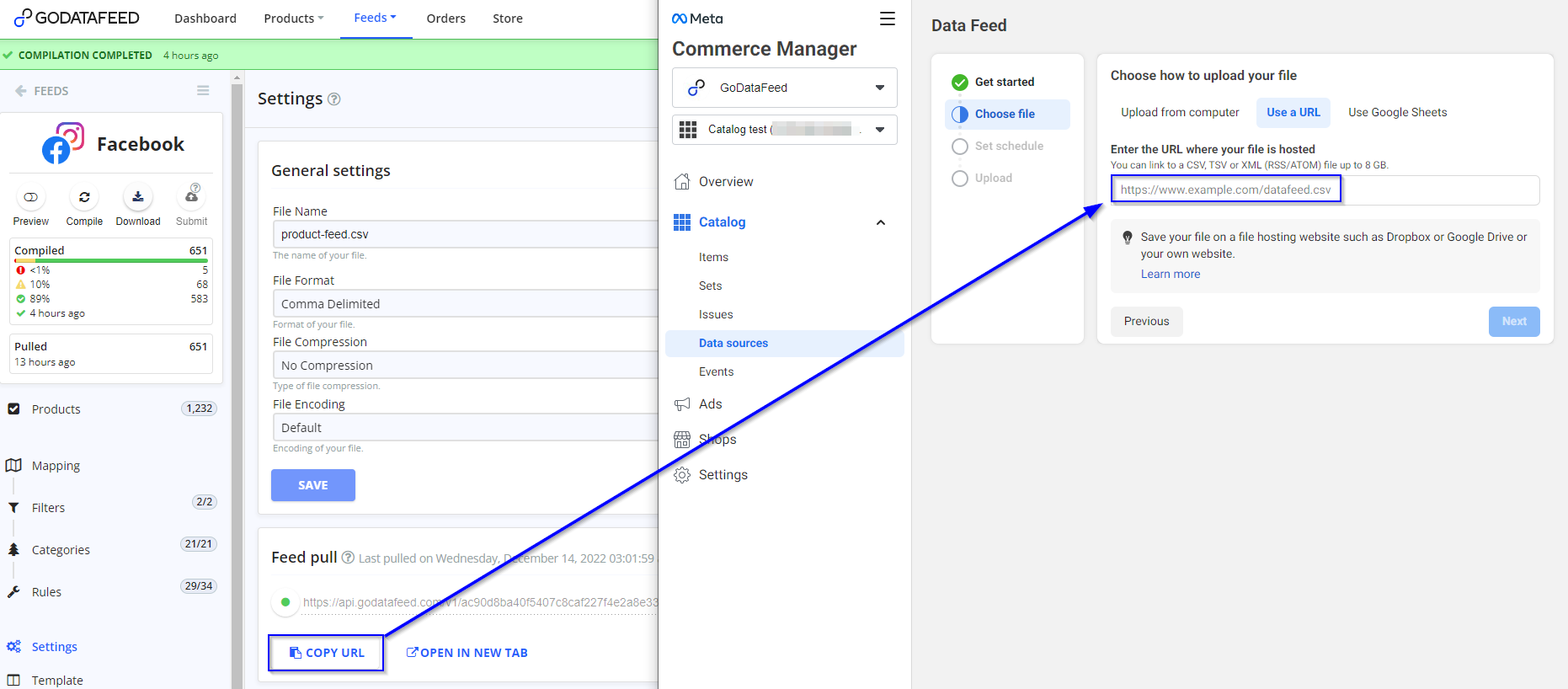Click the Download feed icon
The image size is (1568, 689).
tap(138, 197)
